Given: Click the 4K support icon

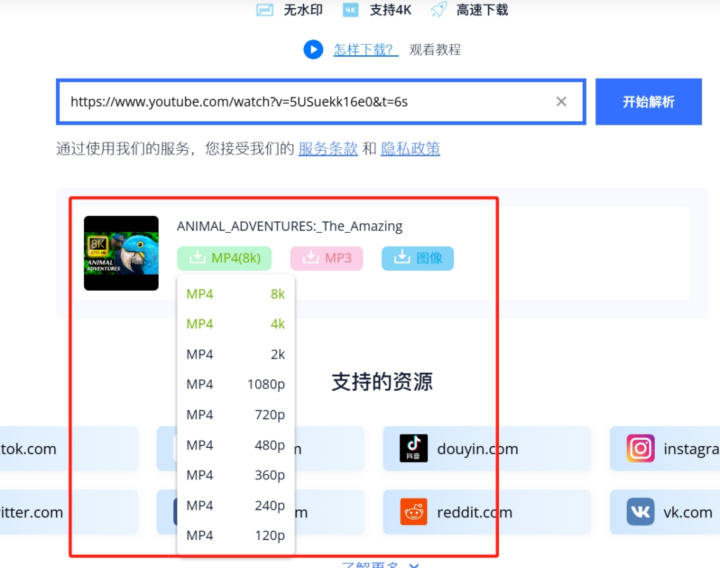Looking at the screenshot, I should (350, 10).
